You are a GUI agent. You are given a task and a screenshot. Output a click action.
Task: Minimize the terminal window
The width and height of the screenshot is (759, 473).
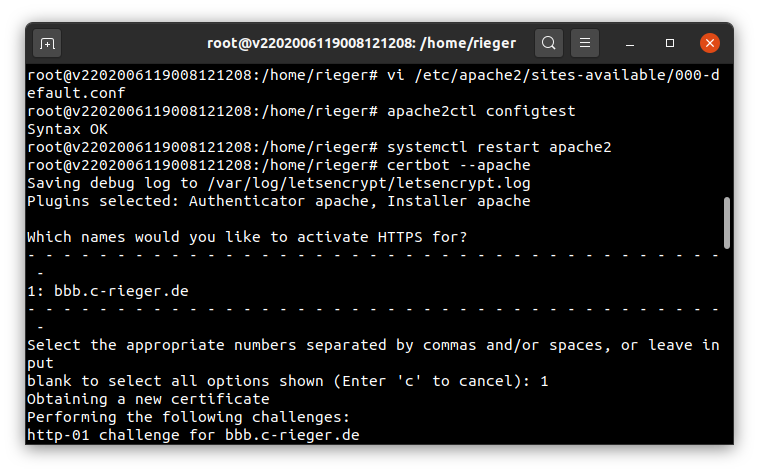pyautogui.click(x=630, y=44)
